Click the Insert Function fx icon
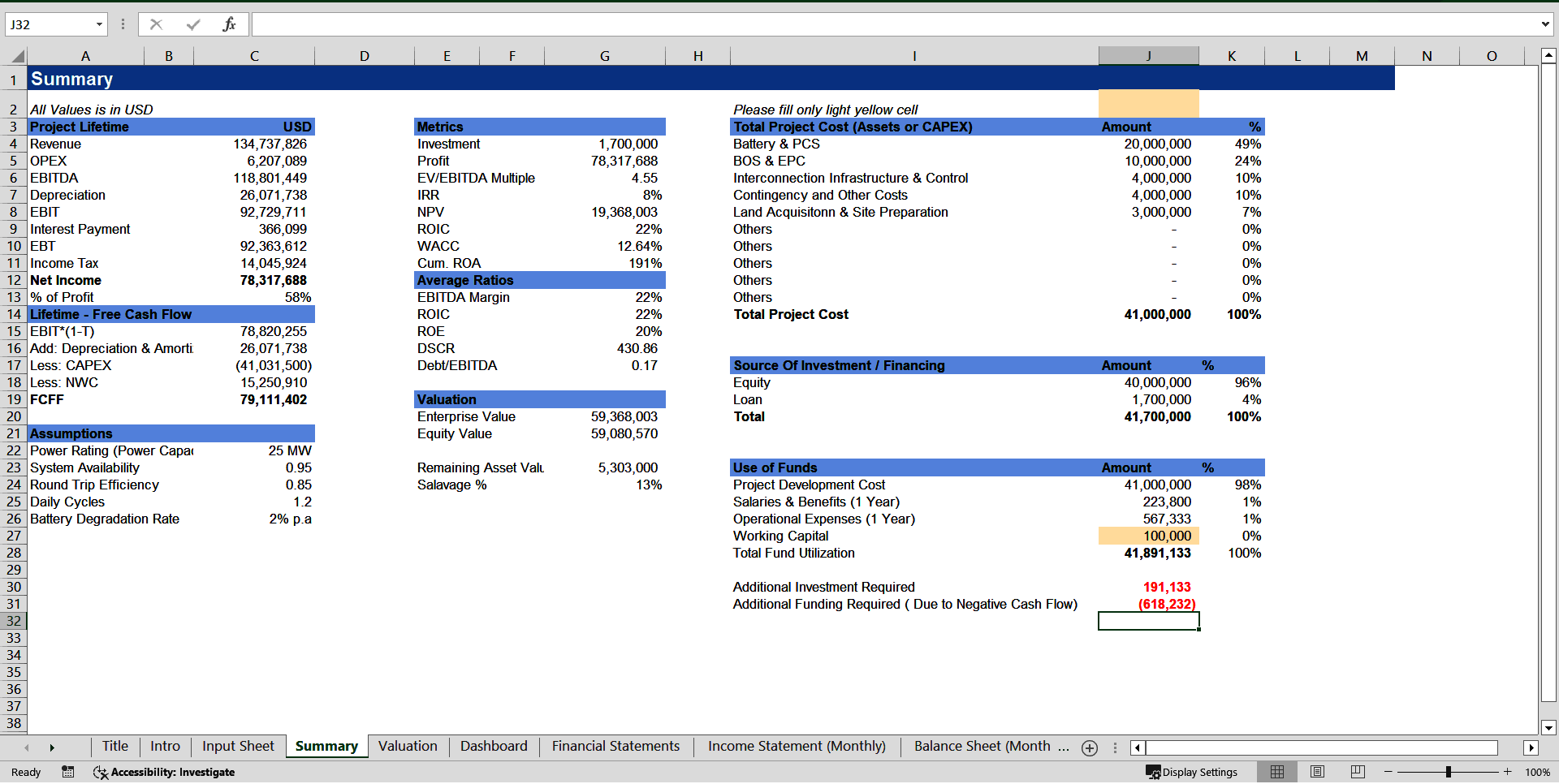1559x784 pixels. (x=229, y=24)
